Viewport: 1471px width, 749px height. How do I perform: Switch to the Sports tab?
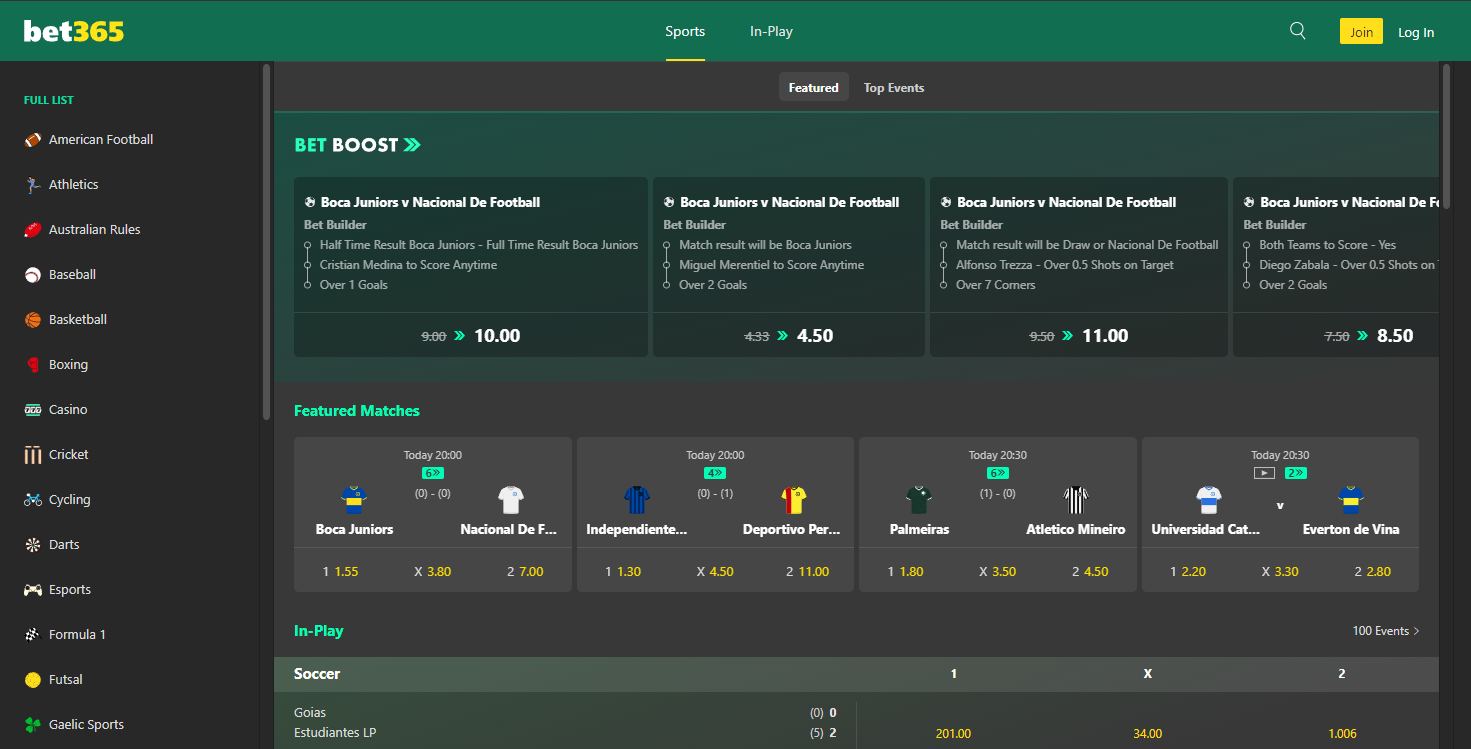pos(685,31)
